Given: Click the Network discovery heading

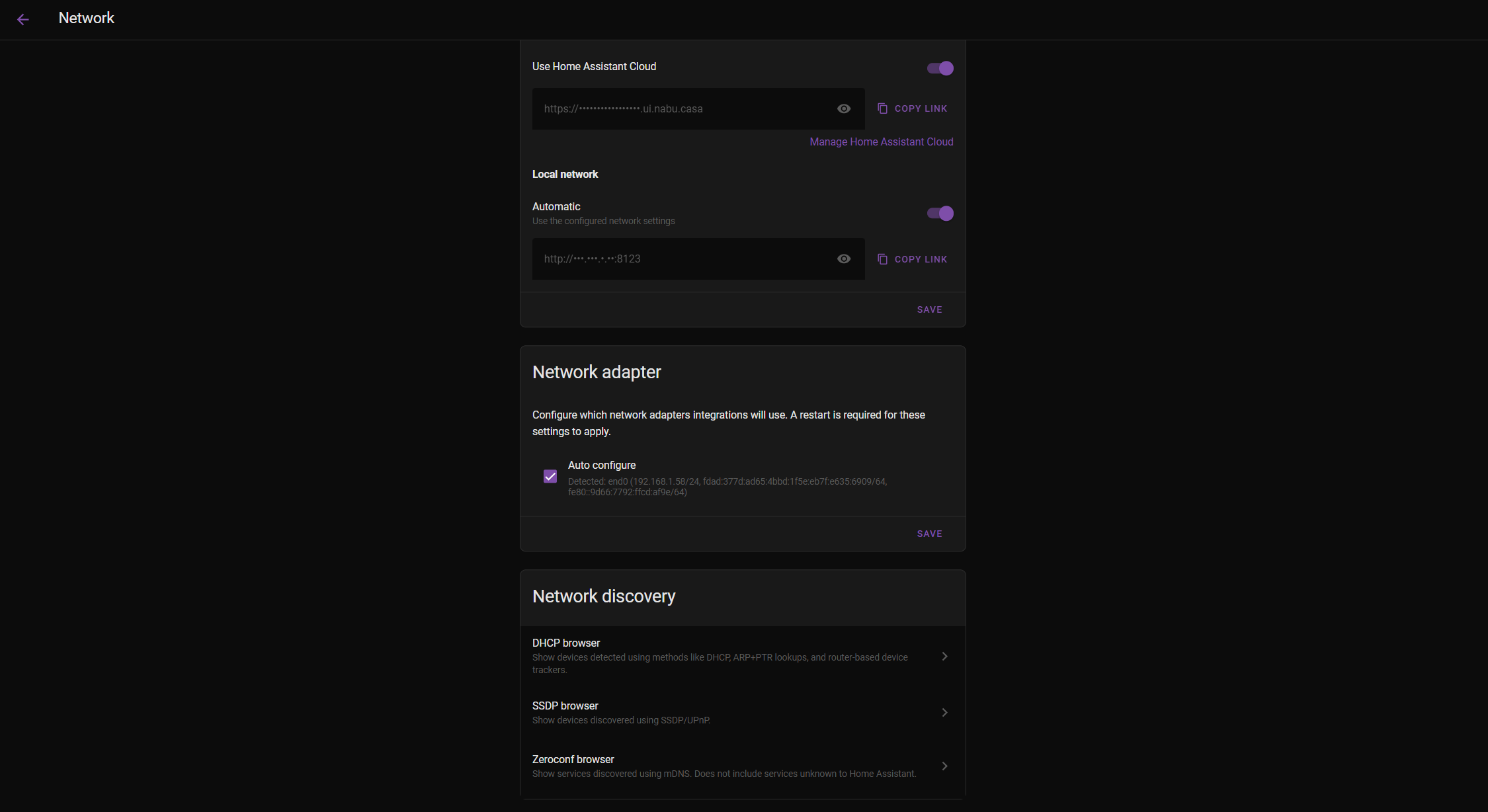Looking at the screenshot, I should [604, 596].
